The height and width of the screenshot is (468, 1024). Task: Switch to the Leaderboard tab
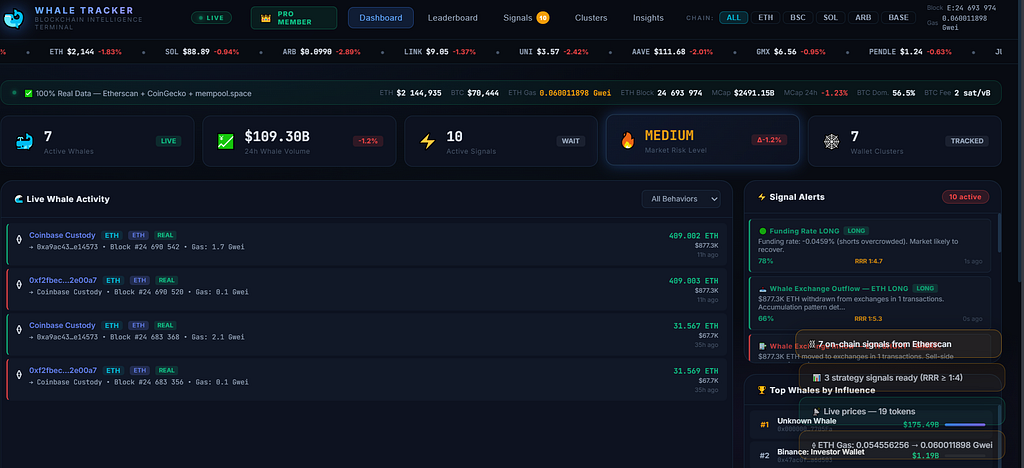[x=452, y=17]
